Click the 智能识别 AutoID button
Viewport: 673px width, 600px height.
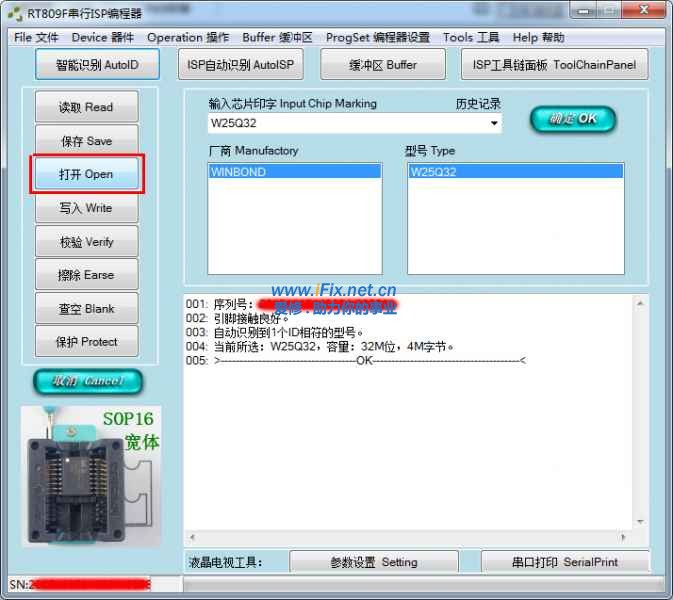pos(95,65)
